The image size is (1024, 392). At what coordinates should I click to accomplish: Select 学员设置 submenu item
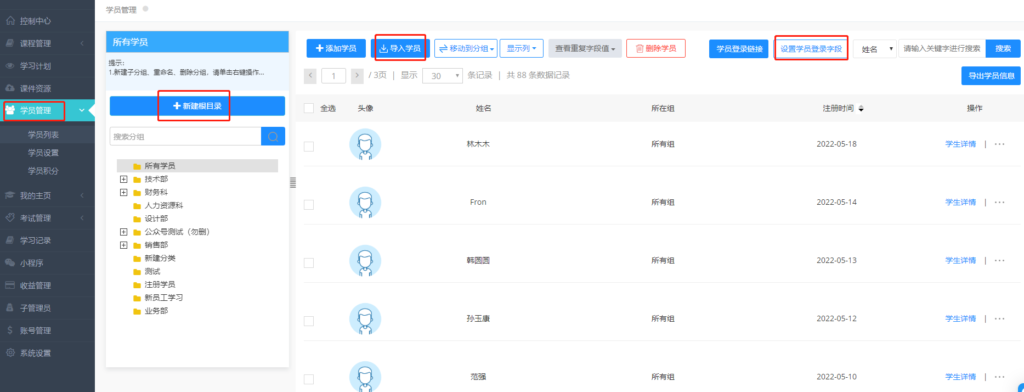click(44, 153)
